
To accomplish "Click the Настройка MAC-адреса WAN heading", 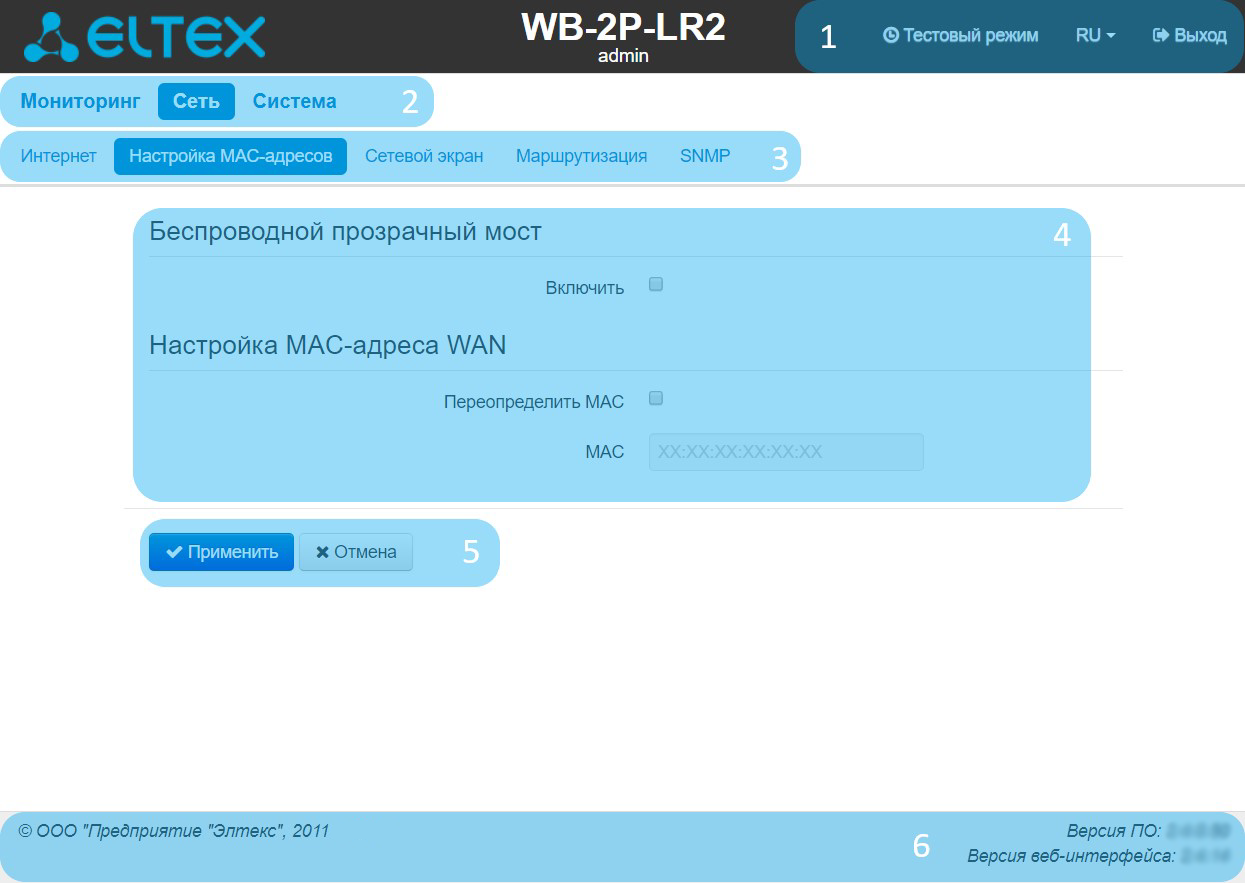I will point(328,346).
